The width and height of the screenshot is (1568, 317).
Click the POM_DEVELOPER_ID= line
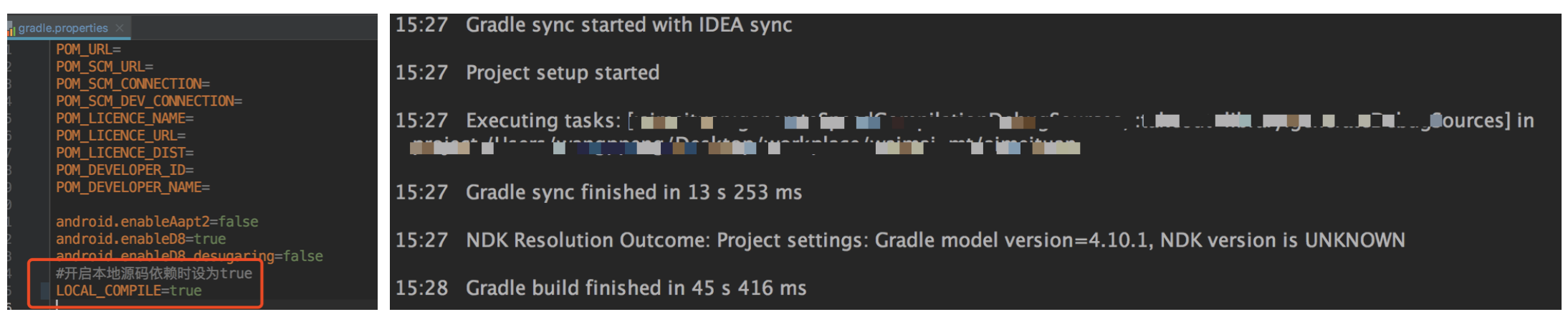click(x=125, y=170)
